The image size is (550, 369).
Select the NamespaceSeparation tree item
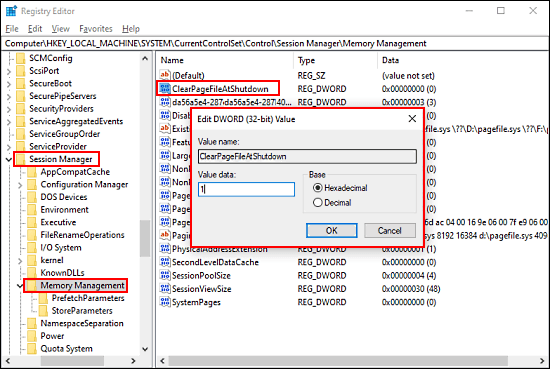[x=82, y=323]
